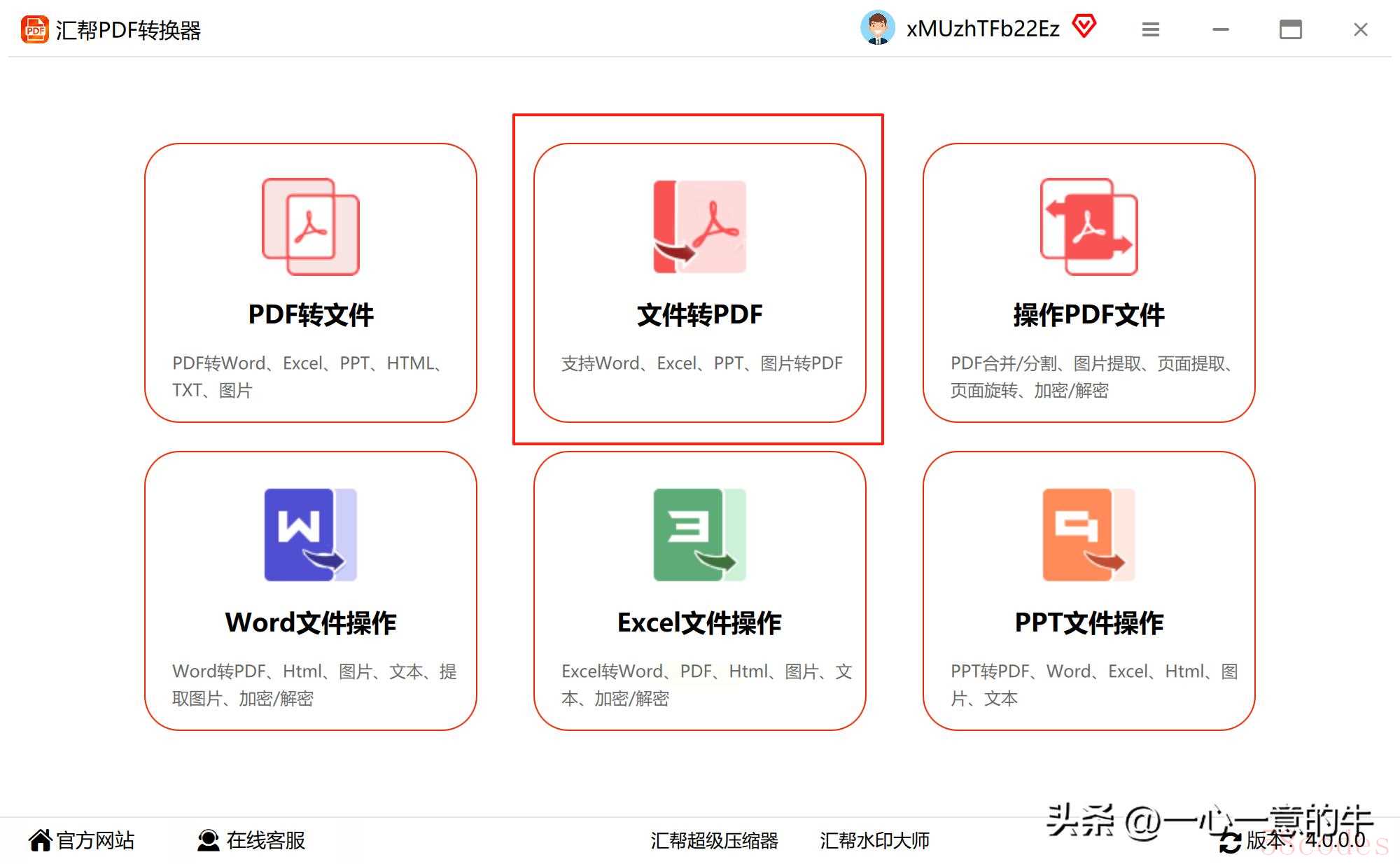Image resolution: width=1400 pixels, height=864 pixels.
Task: Click the version refresh arrows icon
Action: [1230, 842]
